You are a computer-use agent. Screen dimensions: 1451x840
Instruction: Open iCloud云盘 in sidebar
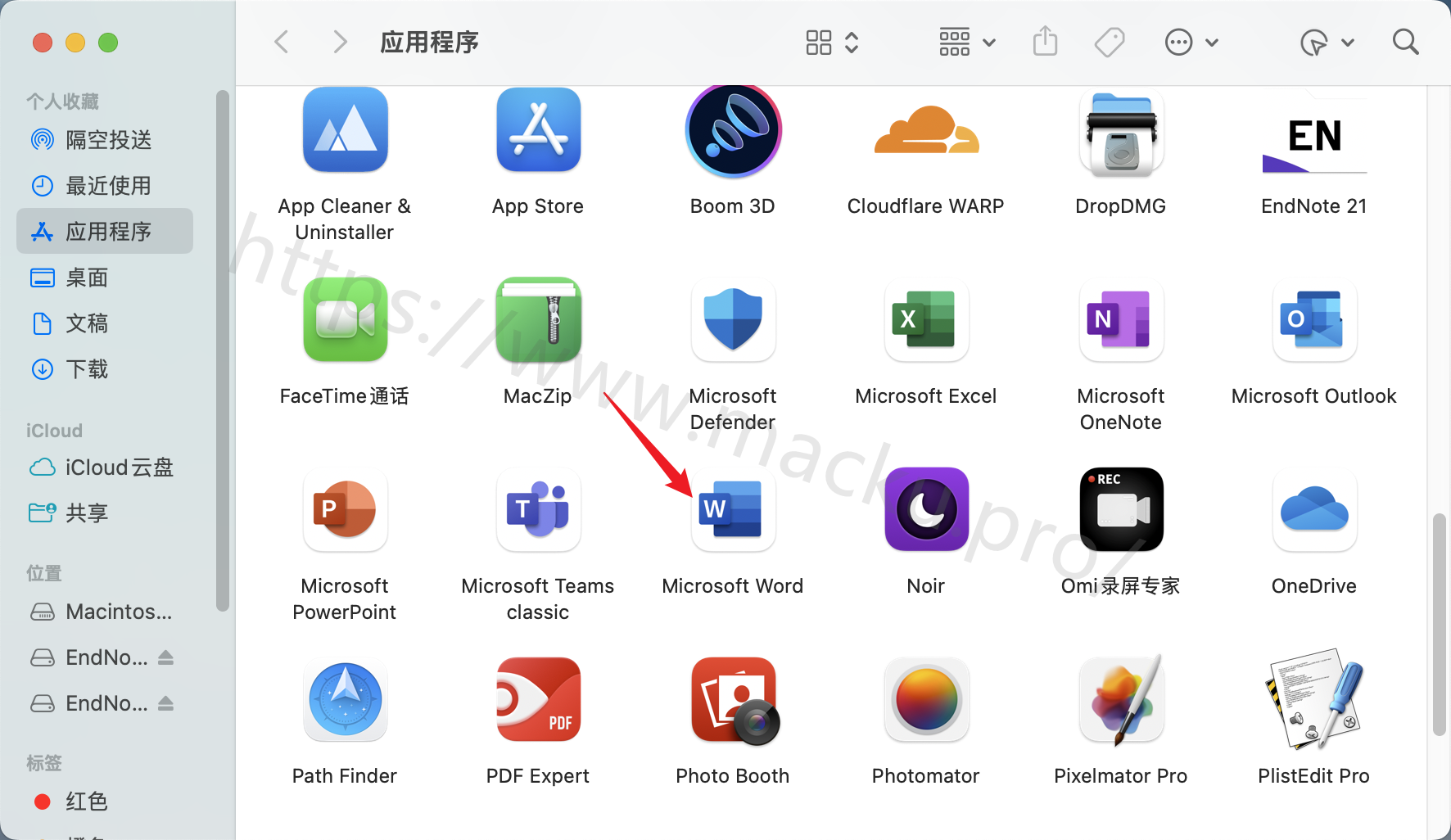tap(105, 467)
